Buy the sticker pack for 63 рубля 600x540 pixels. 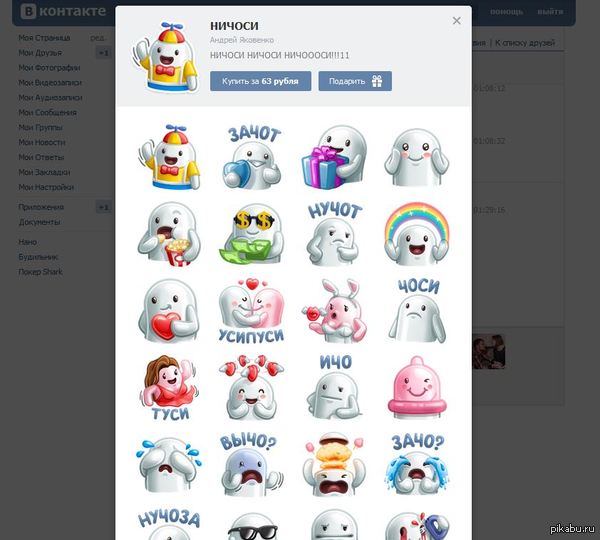[260, 81]
